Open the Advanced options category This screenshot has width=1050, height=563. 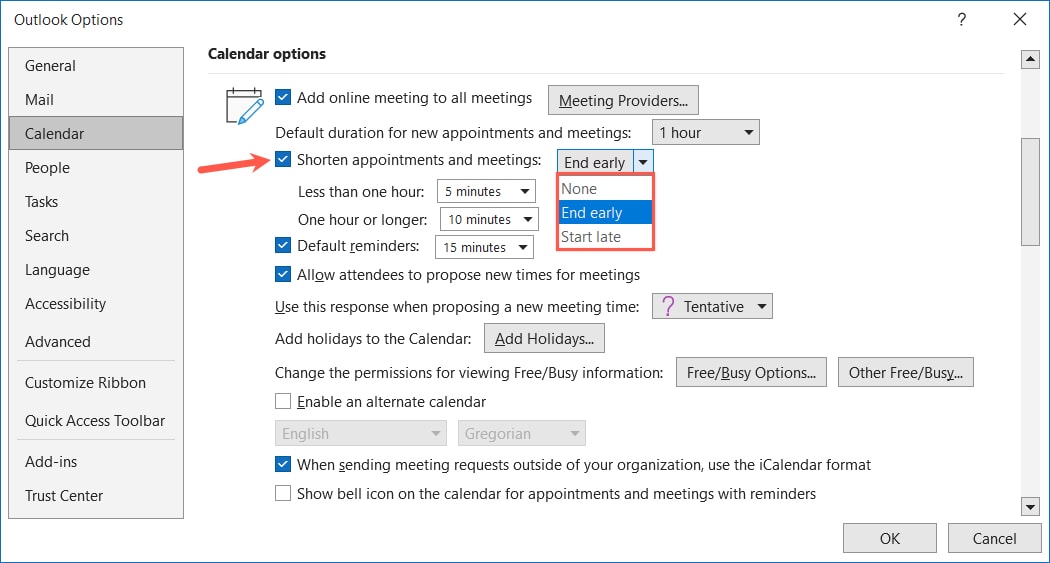coord(96,341)
